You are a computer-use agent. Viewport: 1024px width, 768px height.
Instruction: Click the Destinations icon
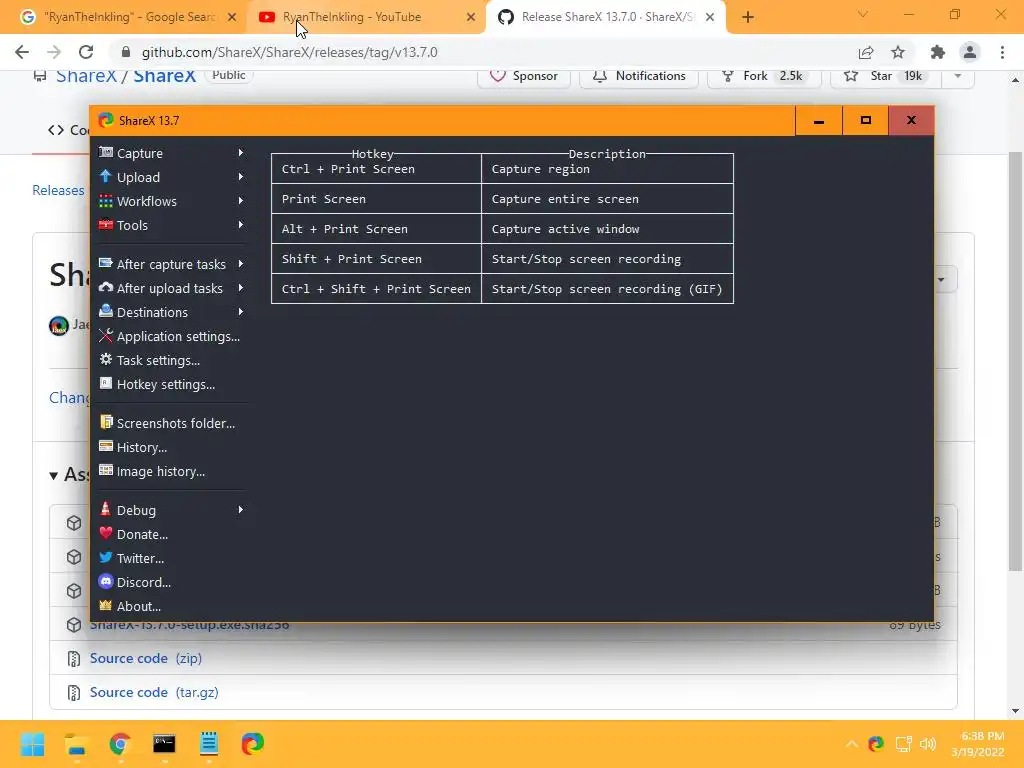(x=106, y=312)
